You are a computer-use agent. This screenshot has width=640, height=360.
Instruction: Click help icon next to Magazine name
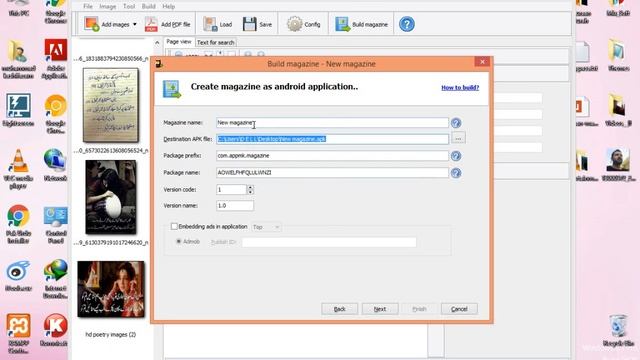coord(456,123)
